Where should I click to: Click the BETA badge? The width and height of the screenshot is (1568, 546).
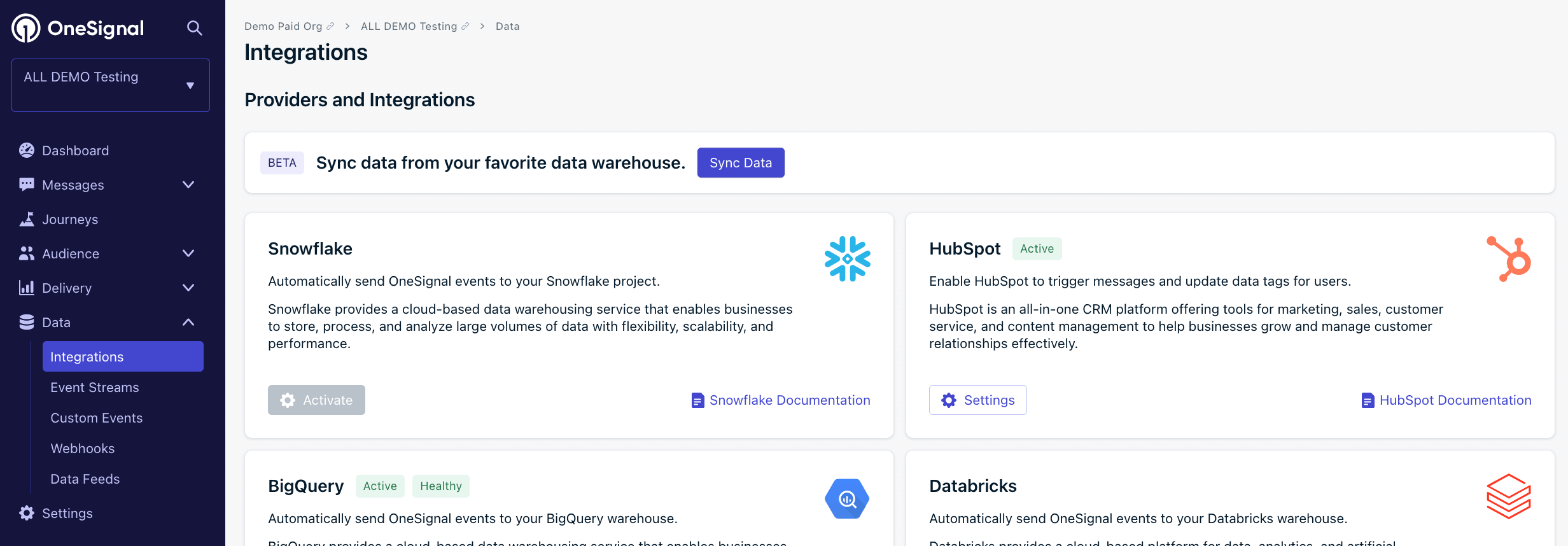tap(282, 163)
